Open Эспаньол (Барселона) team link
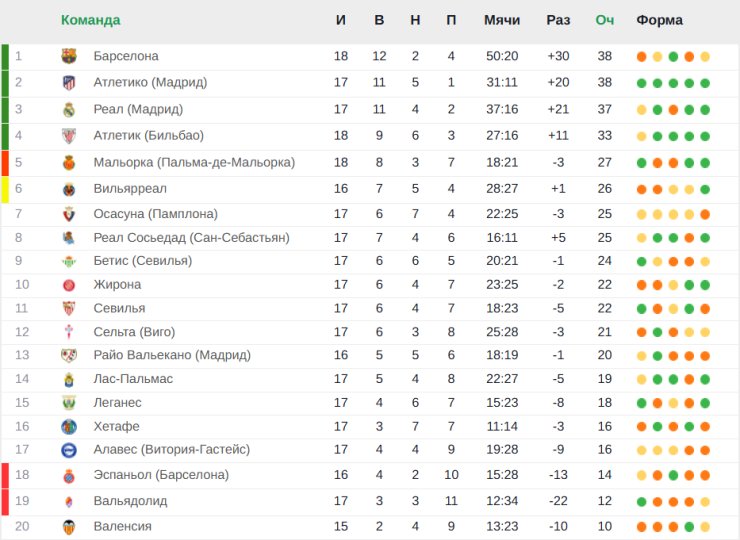740x540 pixels. pyautogui.click(x=161, y=474)
